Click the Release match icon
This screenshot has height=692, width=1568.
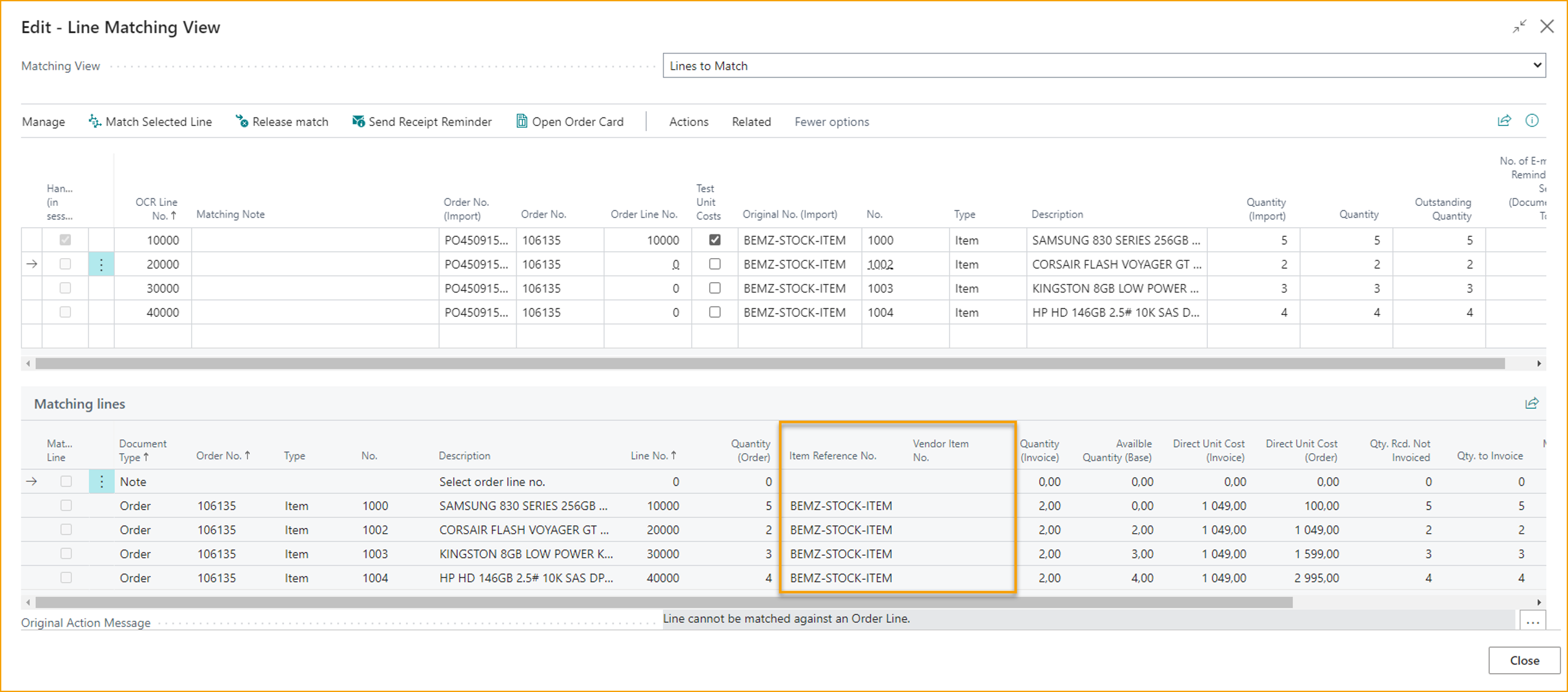(242, 121)
